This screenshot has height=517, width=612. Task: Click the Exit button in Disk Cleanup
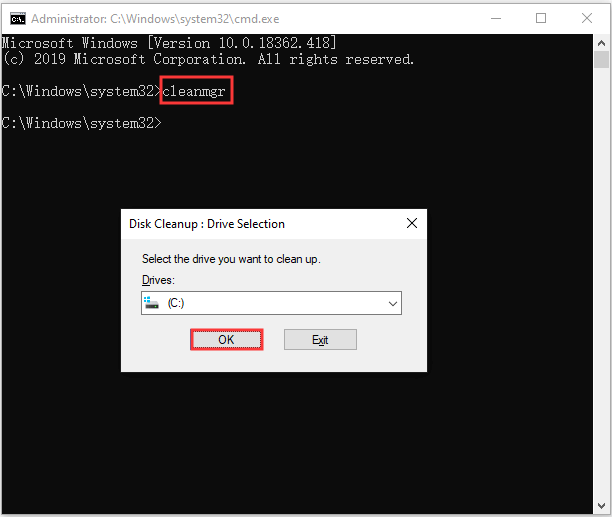(320, 339)
